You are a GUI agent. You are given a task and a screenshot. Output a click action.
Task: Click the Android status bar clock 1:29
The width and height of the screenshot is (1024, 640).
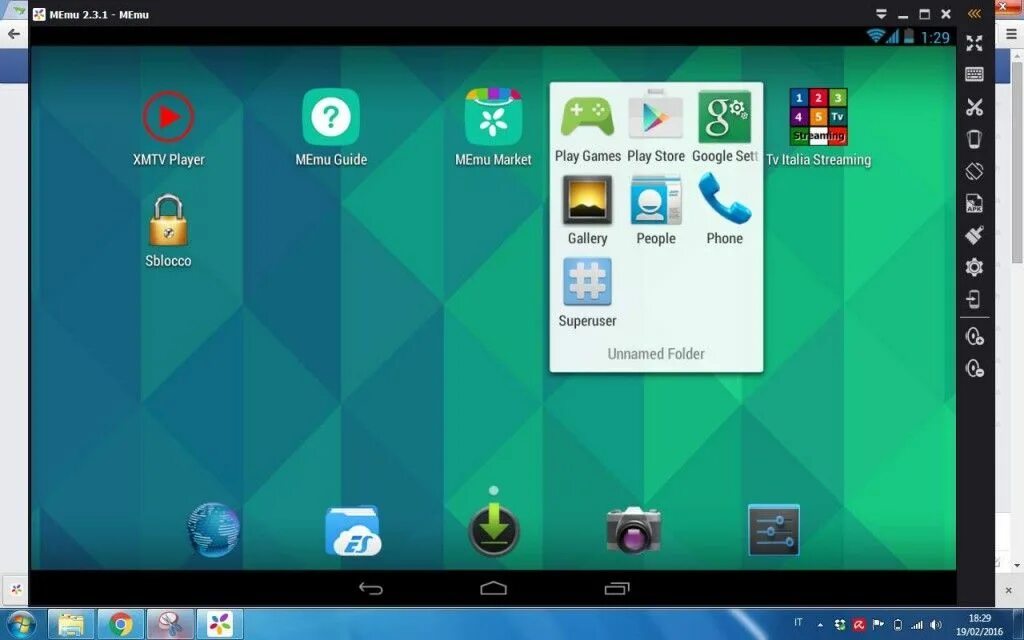935,38
